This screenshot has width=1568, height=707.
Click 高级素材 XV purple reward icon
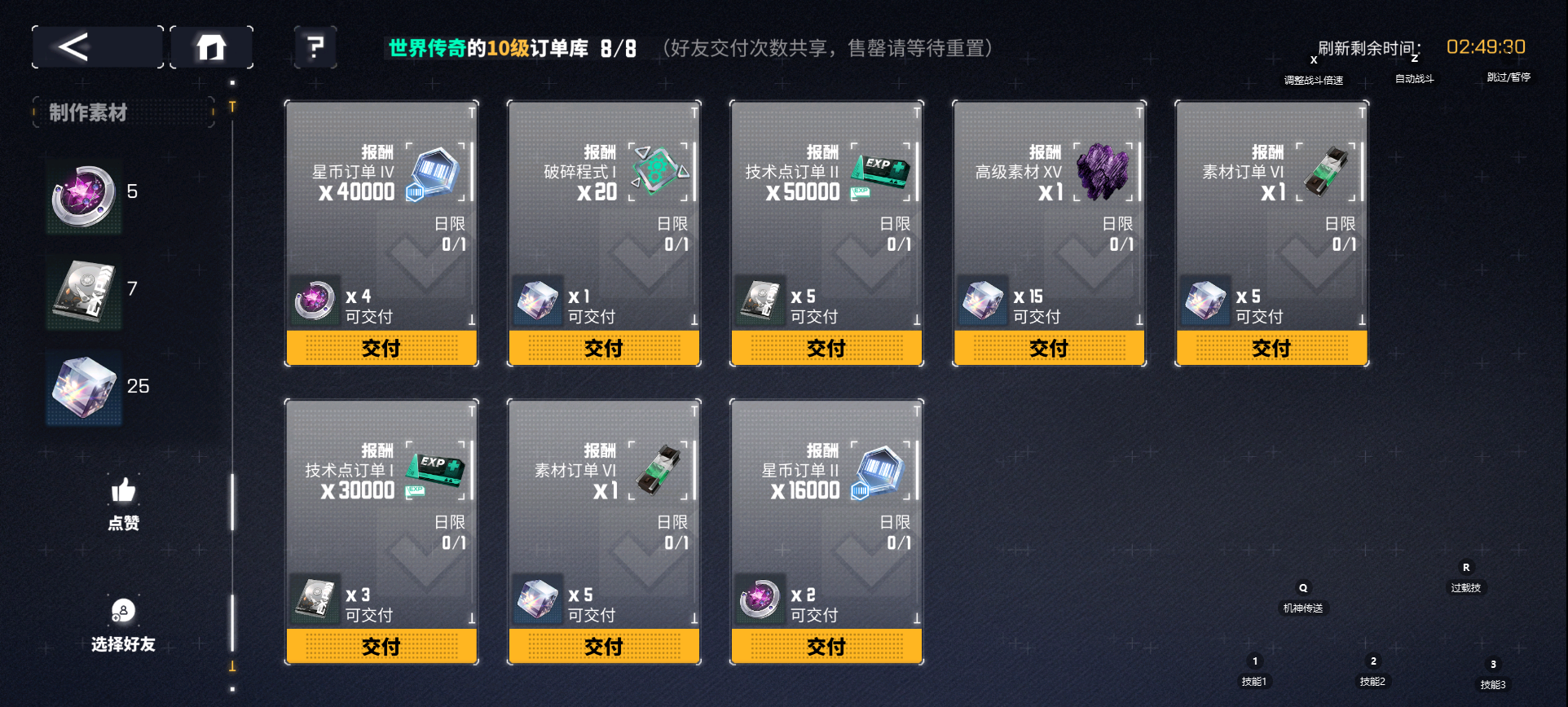1103,173
